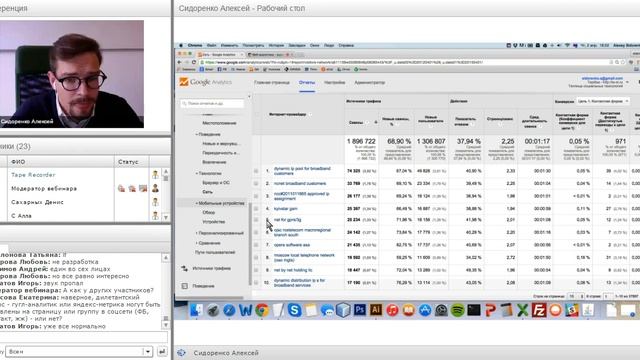This screenshot has height=360, width=640.
Task: Click the report search field in sidebar
Action: 212,104
